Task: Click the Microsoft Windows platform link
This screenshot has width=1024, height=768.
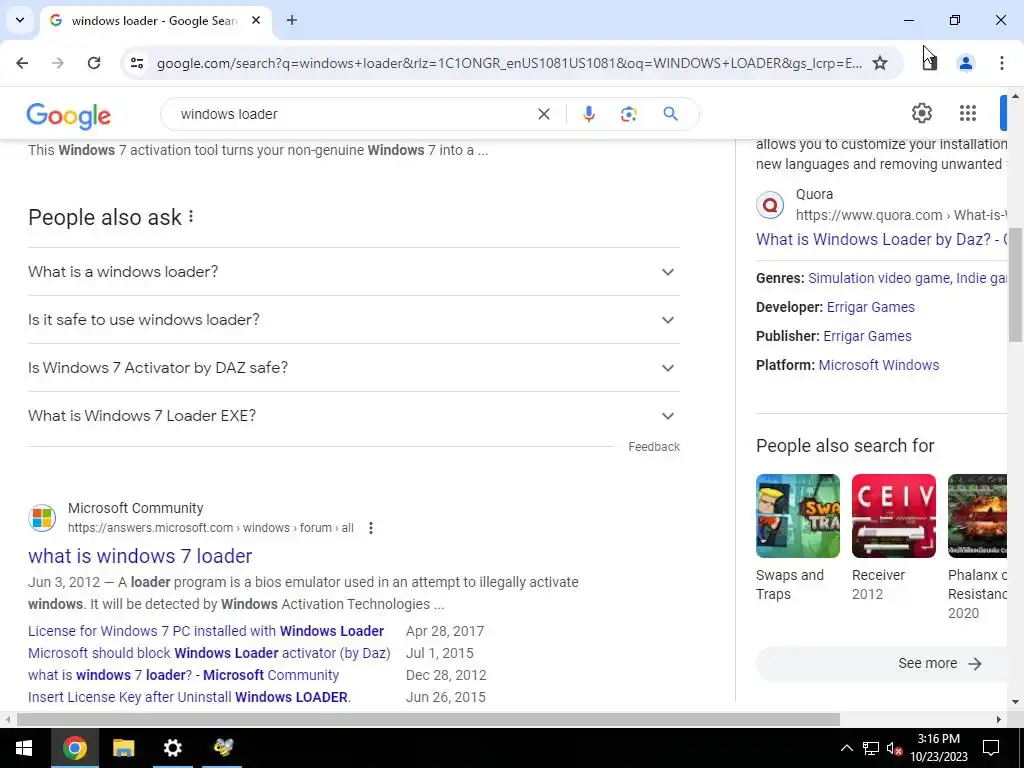Action: coord(879,365)
